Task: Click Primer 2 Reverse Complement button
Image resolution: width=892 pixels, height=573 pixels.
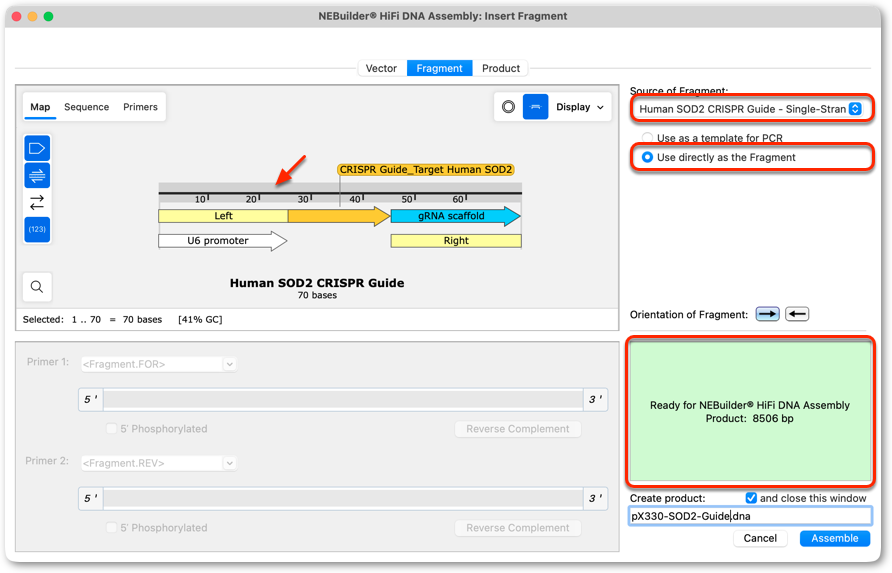Action: pyautogui.click(x=518, y=528)
